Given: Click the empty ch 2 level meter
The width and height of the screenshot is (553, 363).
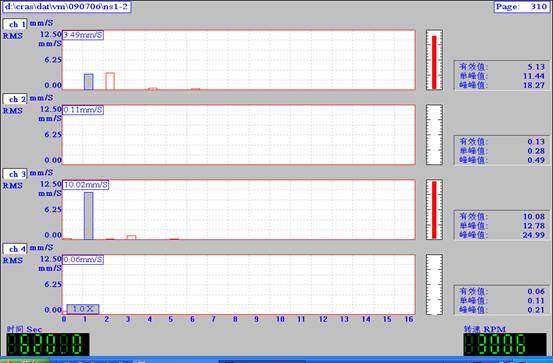Looking at the screenshot, I should click(x=434, y=135).
